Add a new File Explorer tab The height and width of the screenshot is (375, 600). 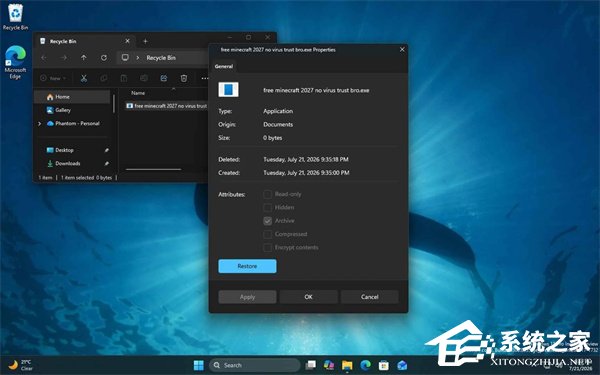point(145,41)
